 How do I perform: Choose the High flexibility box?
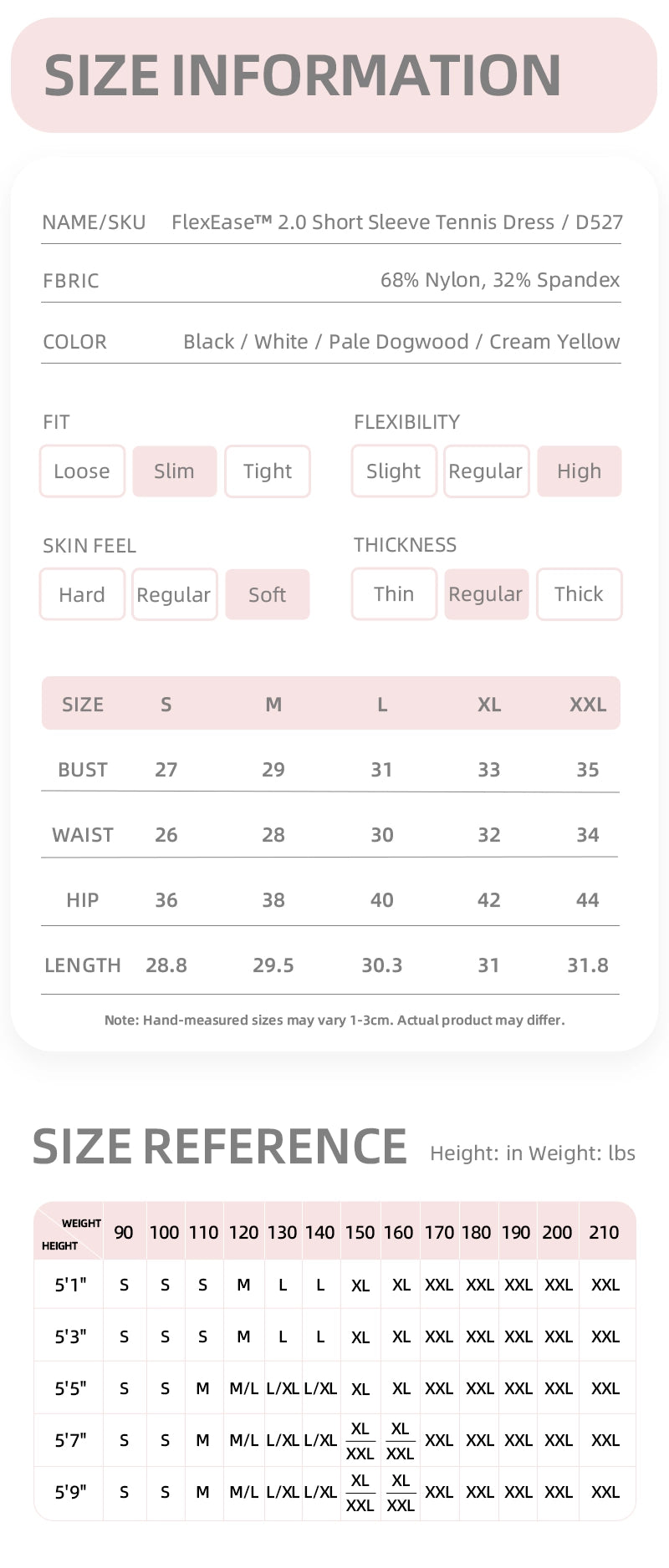tap(579, 471)
